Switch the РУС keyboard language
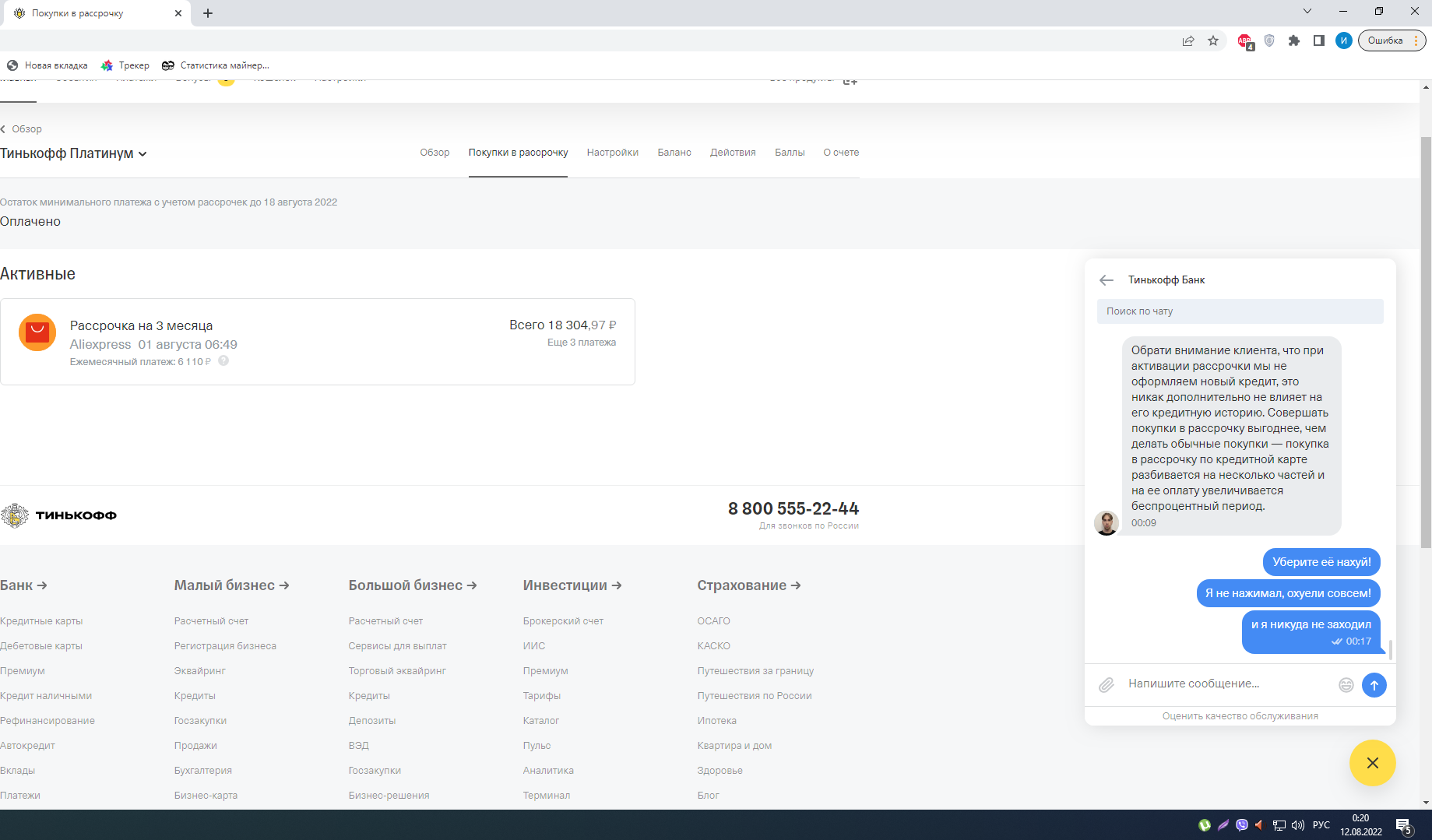The height and width of the screenshot is (840, 1432). pos(1321,825)
